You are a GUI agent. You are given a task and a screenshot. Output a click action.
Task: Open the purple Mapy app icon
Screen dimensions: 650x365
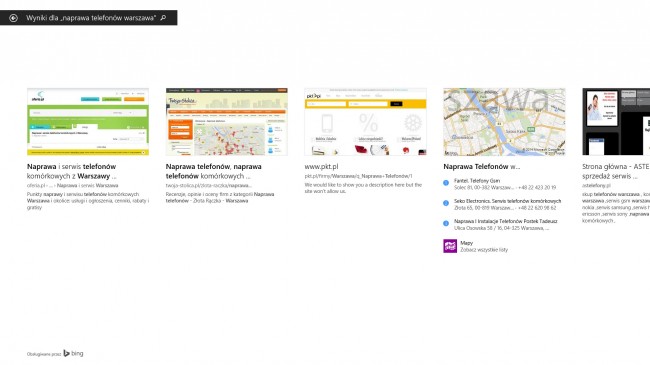(x=450, y=246)
